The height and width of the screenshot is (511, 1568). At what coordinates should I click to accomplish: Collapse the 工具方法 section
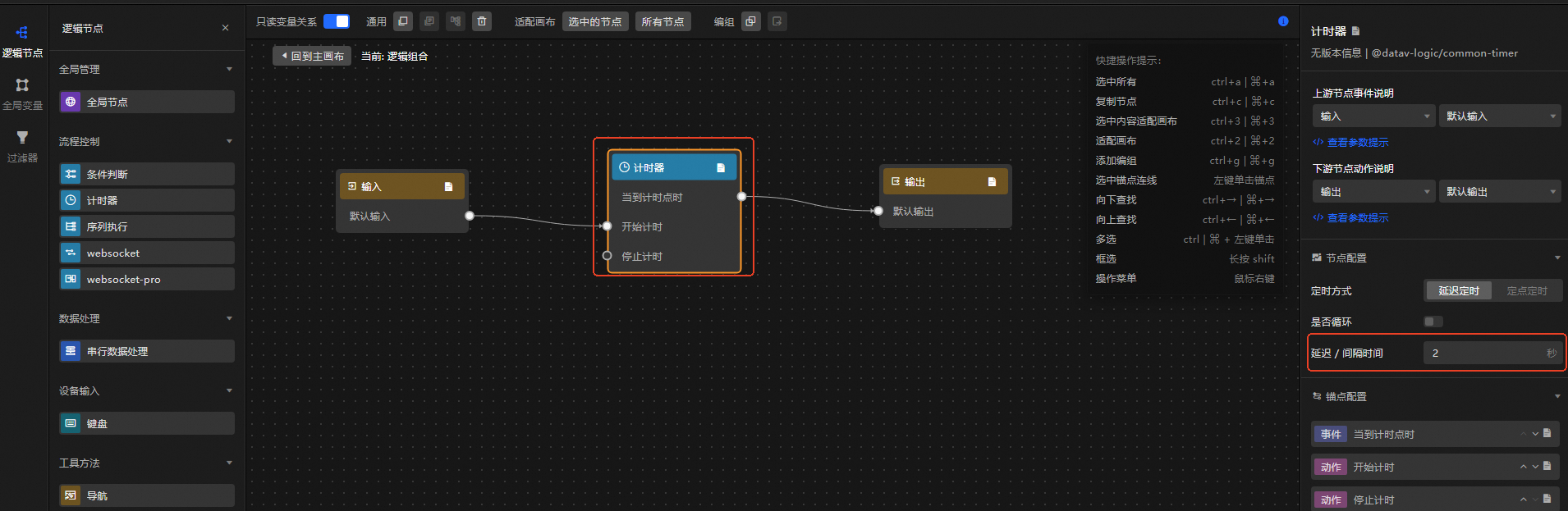point(229,463)
